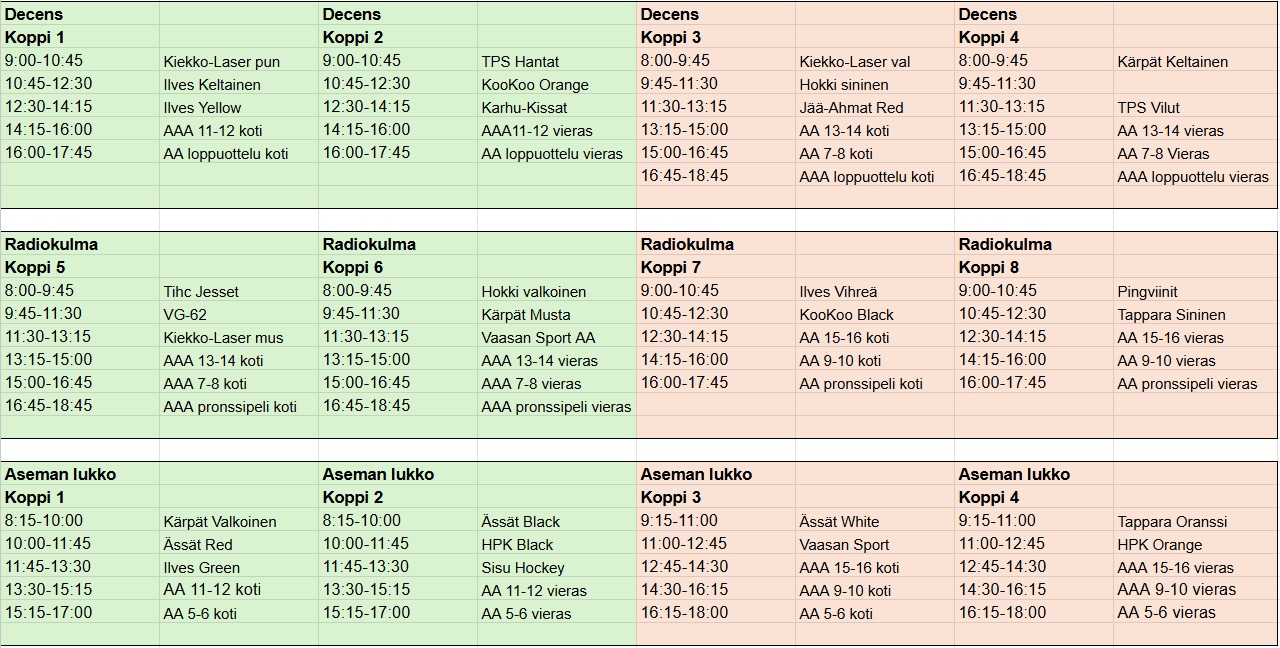Screen dimensions: 1280x648
Task: Click the Tappara Sininen cell
Action: click(x=1171, y=315)
